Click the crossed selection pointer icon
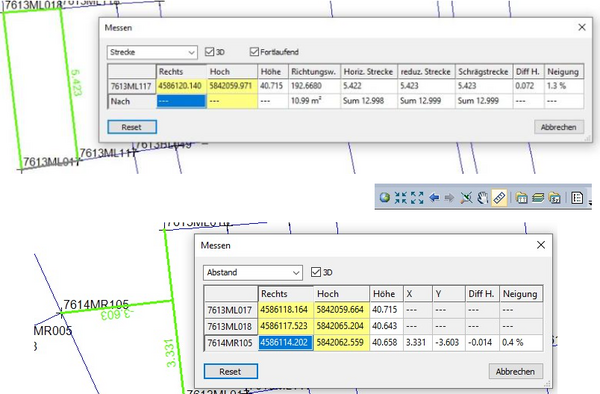The image size is (600, 394). (466, 197)
